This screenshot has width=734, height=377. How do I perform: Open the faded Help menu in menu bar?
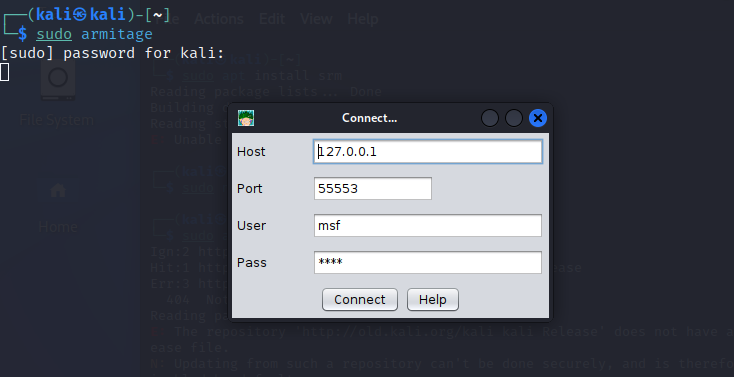coord(363,19)
